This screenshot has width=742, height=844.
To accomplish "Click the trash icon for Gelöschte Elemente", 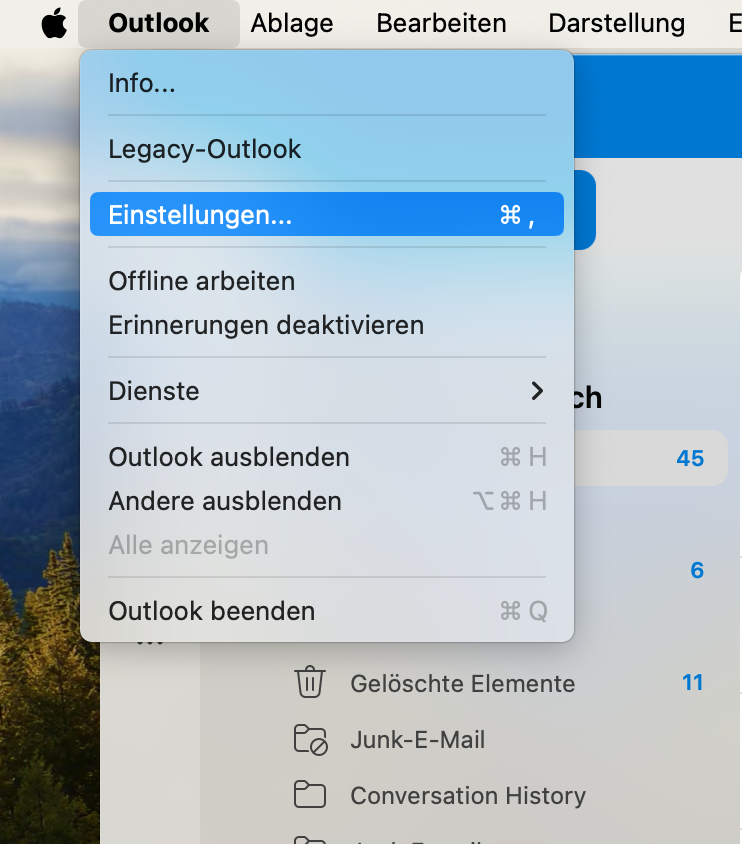I will point(310,683).
